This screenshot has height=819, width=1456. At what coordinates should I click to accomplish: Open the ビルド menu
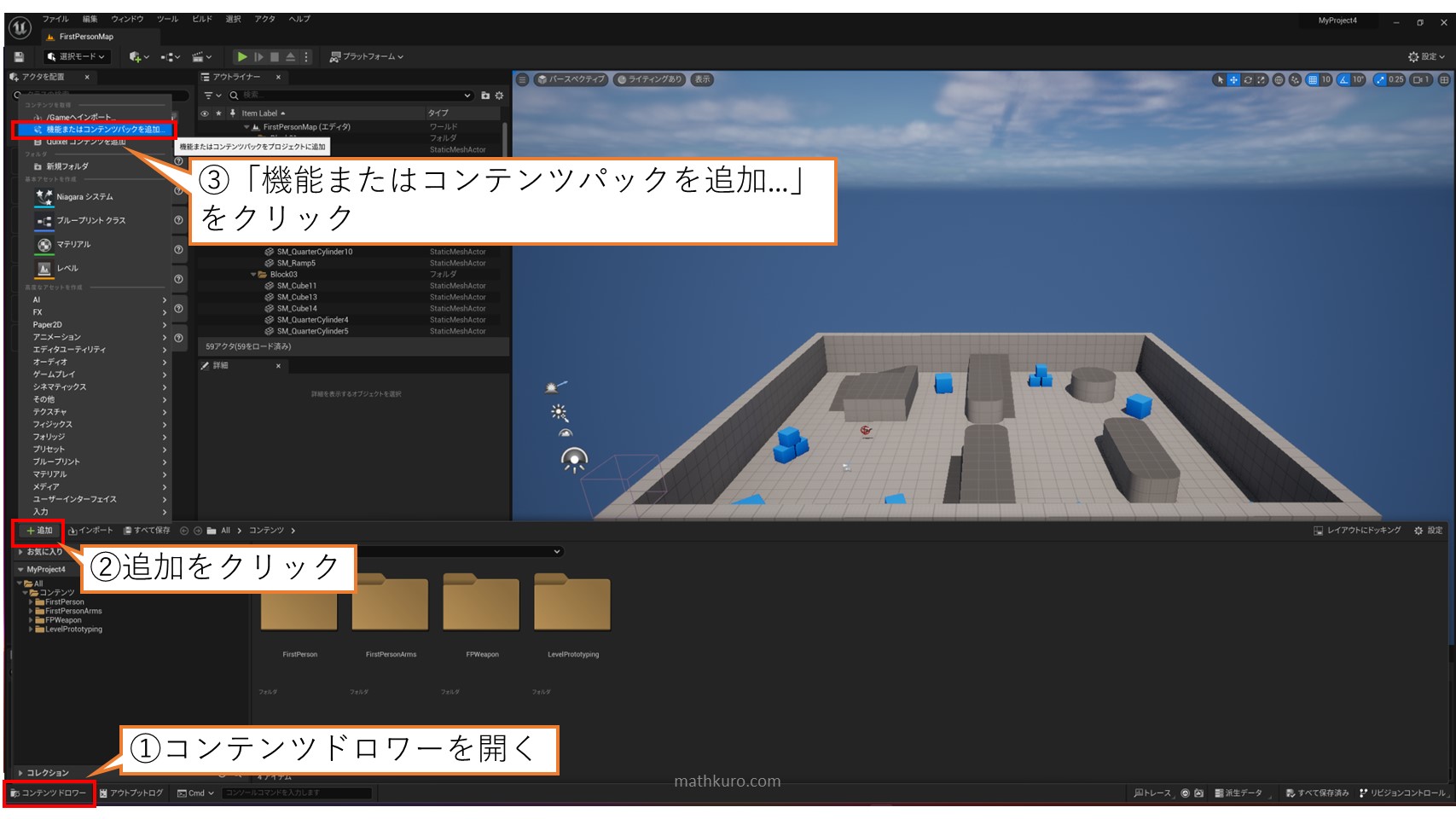tap(202, 19)
